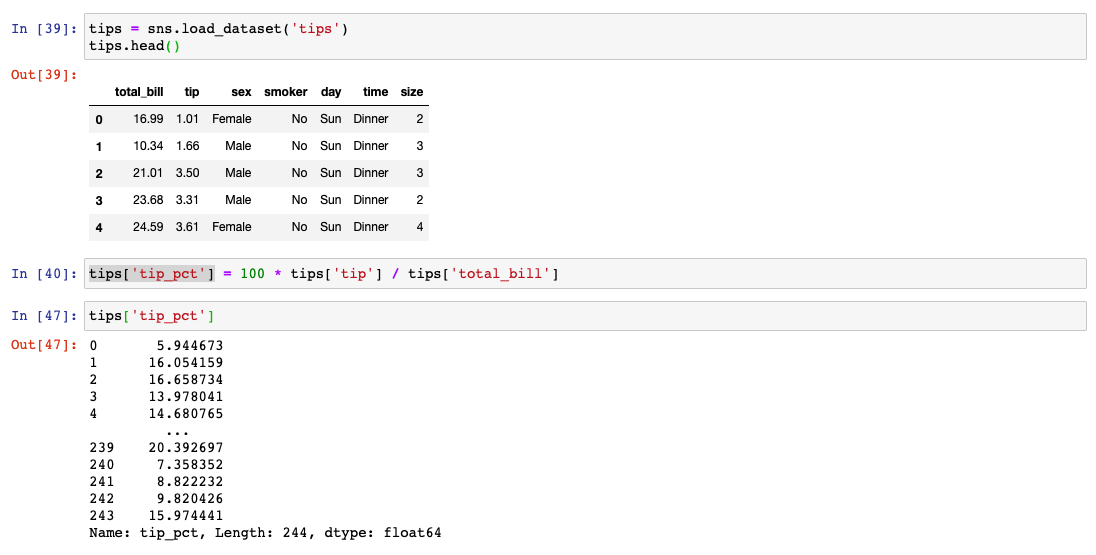The width and height of the screenshot is (1096, 555).
Task: Click Dinner in dataframe row 0
Action: [370, 119]
